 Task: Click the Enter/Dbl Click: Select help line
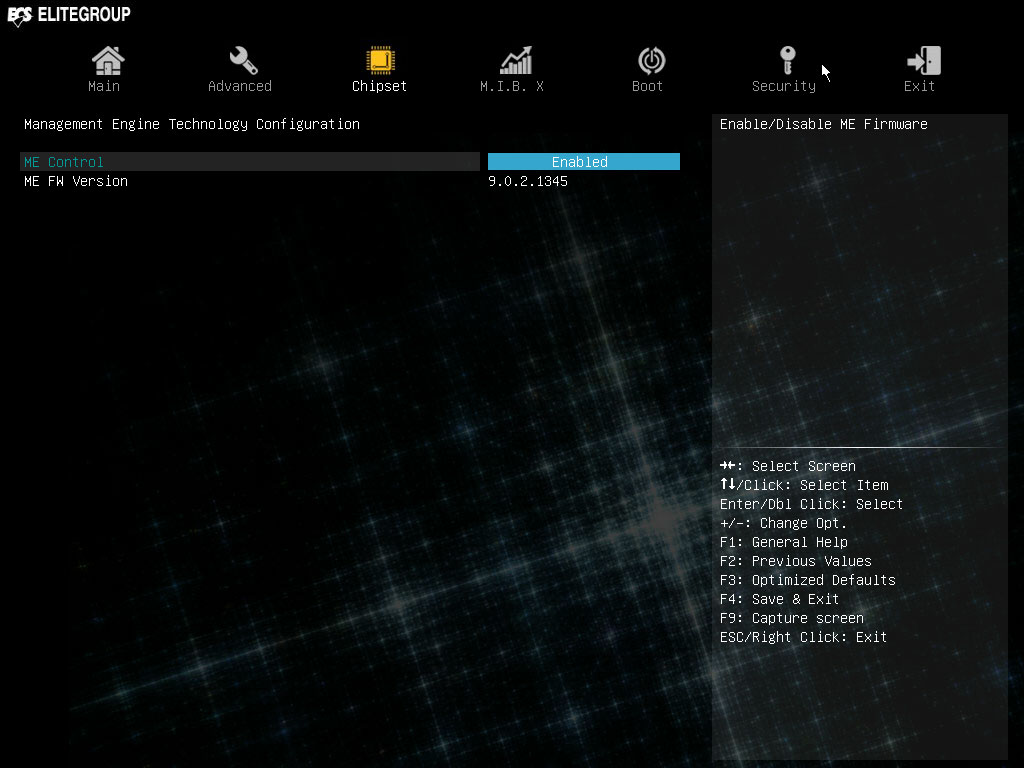[811, 504]
